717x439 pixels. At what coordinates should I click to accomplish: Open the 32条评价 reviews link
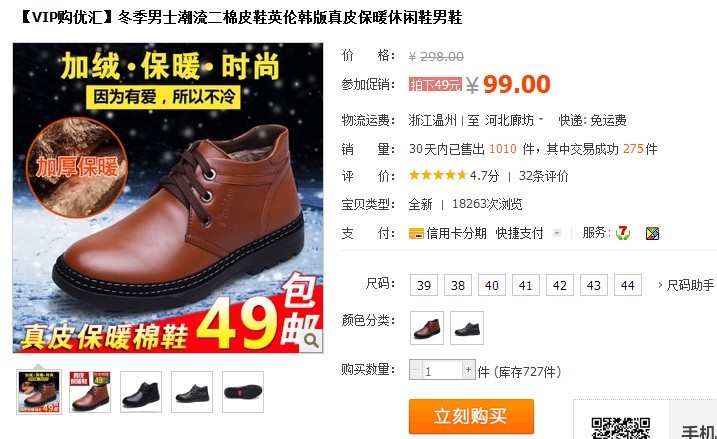click(x=543, y=176)
